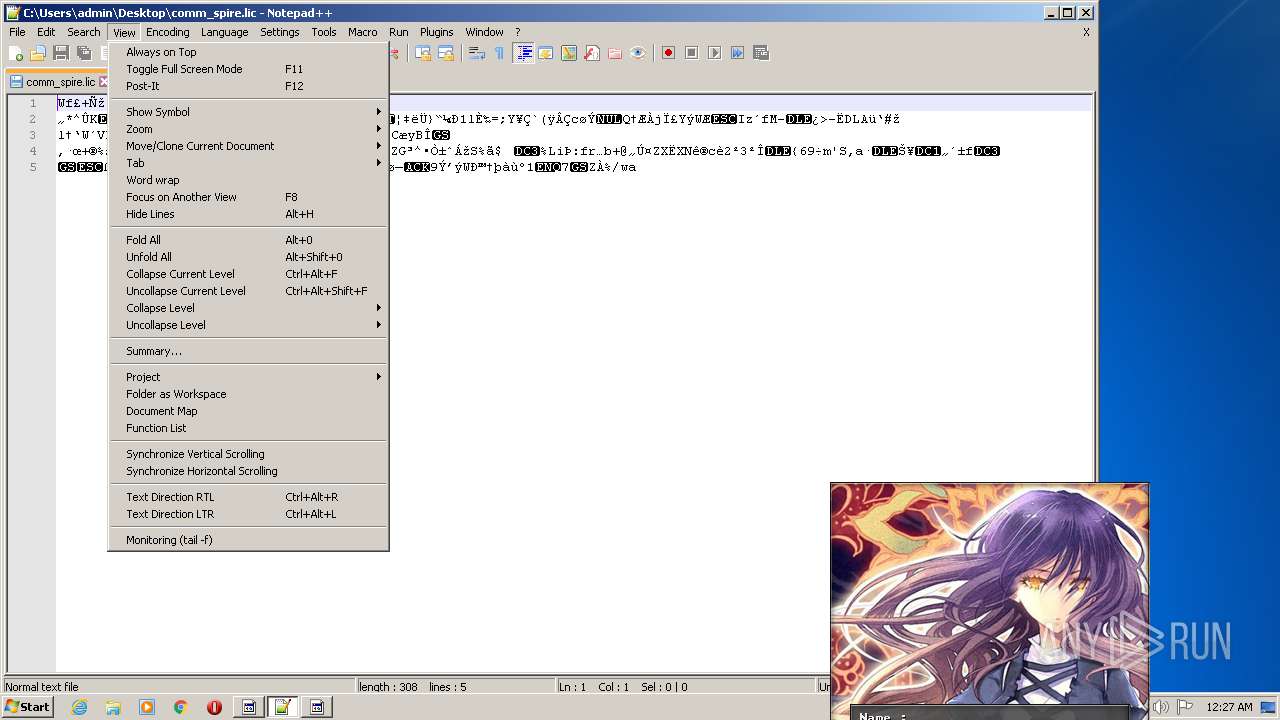Viewport: 1280px width, 720px height.
Task: Click the New file toolbar icon
Action: tap(16, 53)
